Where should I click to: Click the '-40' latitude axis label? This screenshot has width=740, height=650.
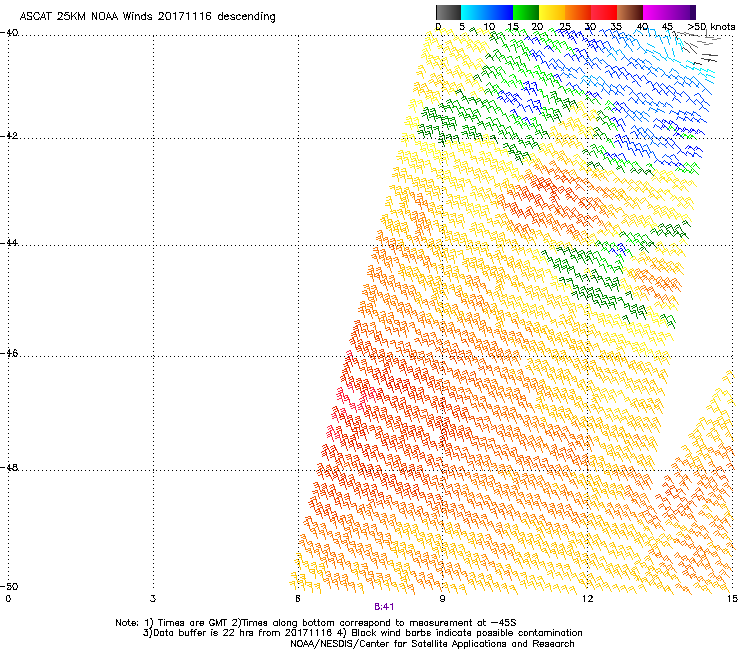click(x=9, y=33)
